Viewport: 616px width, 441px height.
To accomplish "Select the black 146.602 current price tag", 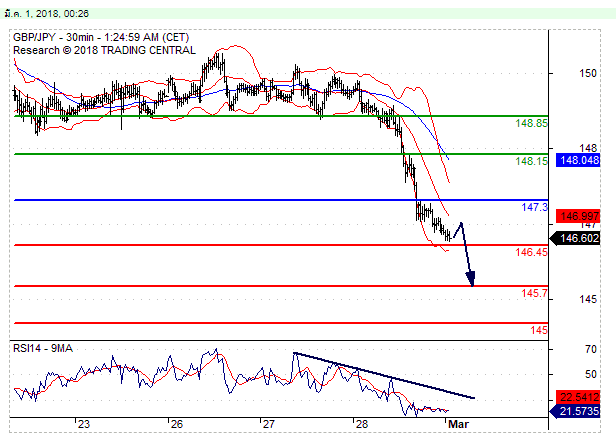I will click(579, 238).
